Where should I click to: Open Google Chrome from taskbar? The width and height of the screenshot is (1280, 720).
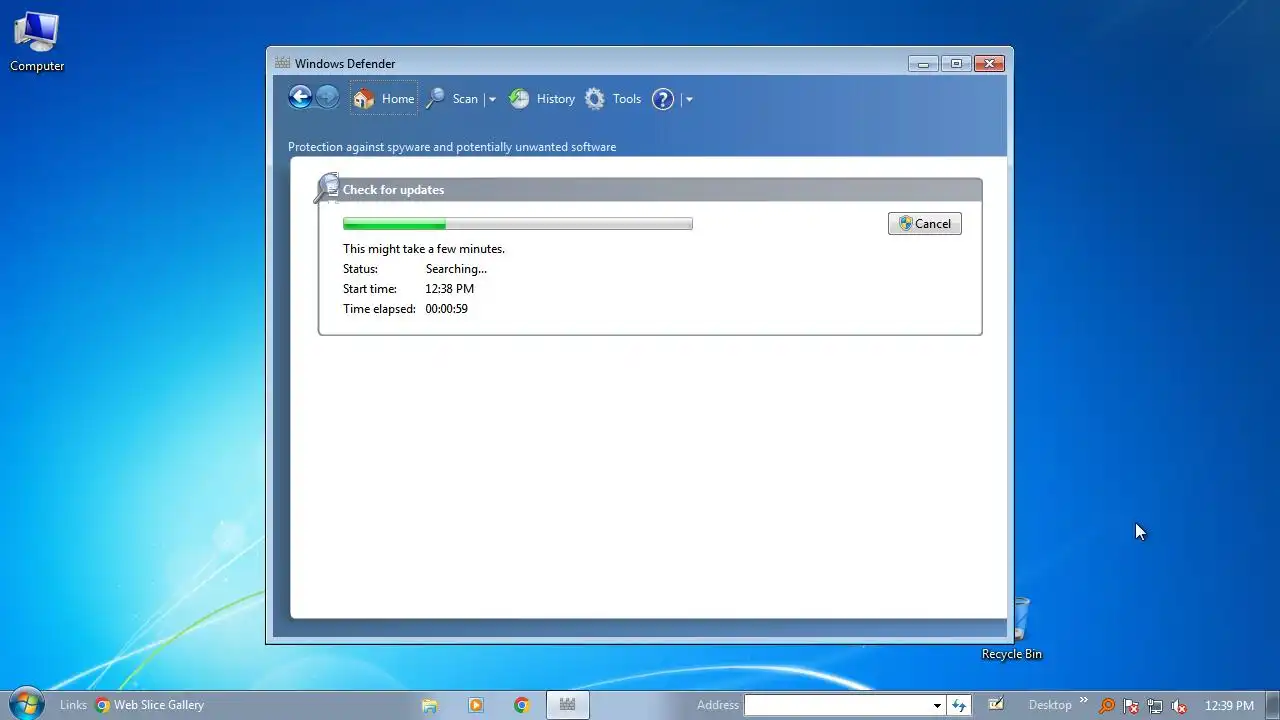[x=521, y=705]
